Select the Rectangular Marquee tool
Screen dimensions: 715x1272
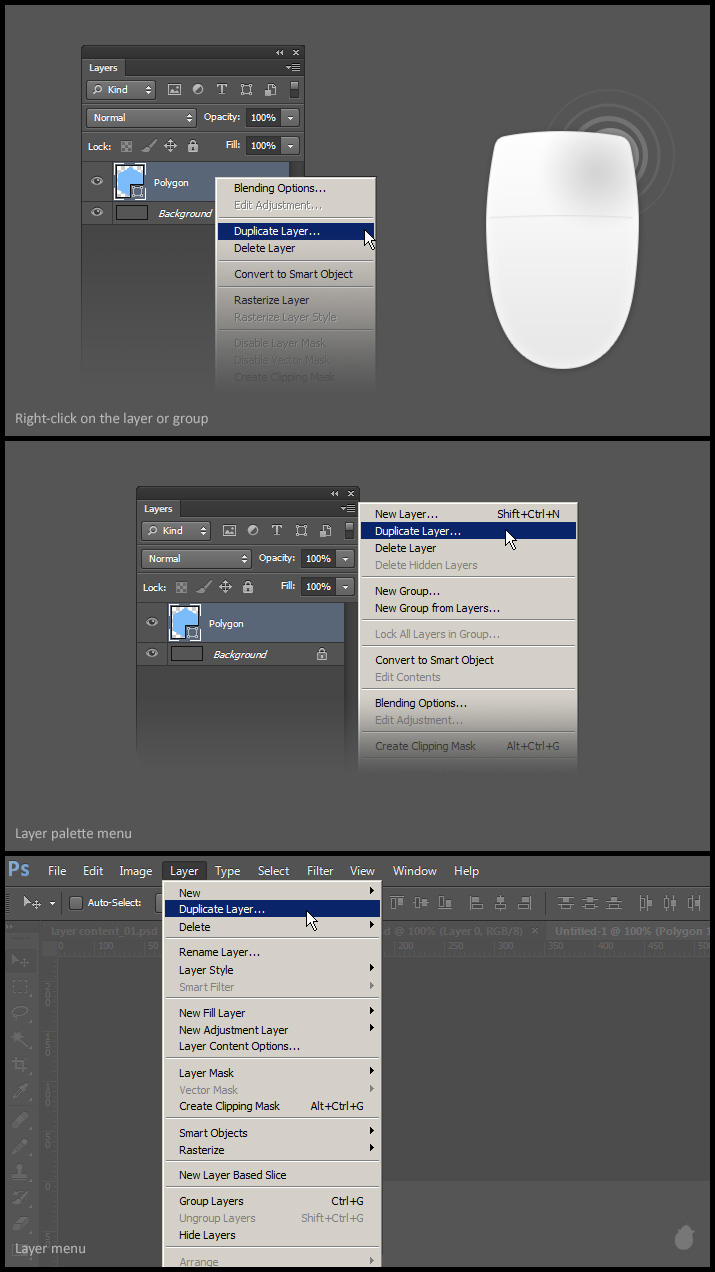[x=21, y=987]
